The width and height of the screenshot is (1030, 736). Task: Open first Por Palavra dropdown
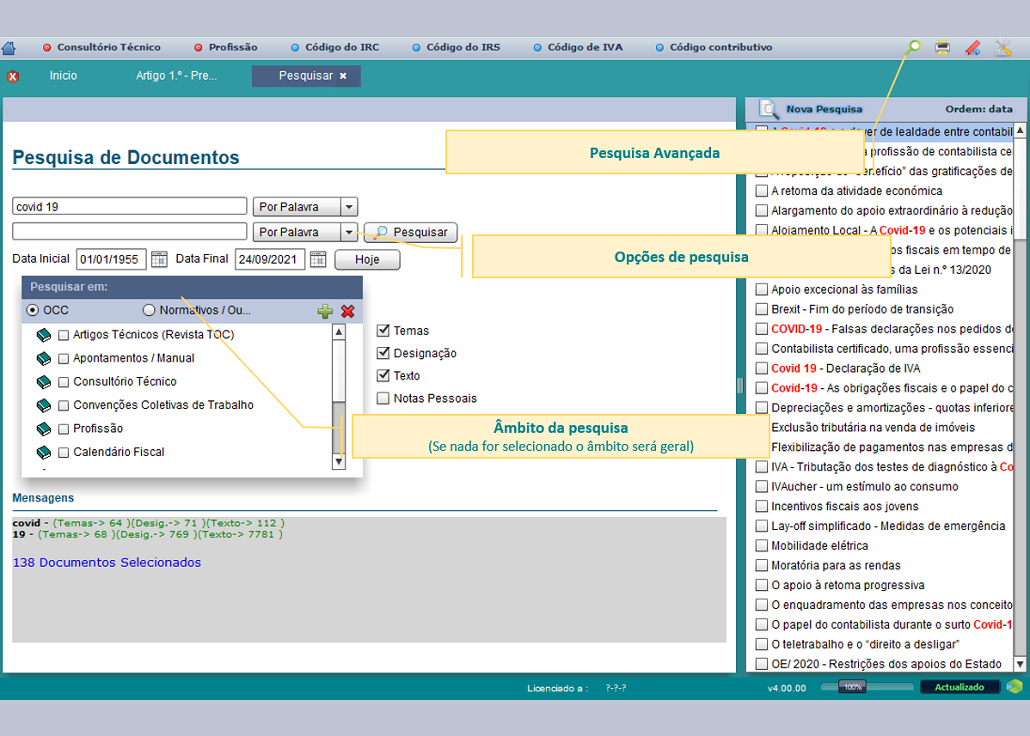pyautogui.click(x=349, y=207)
